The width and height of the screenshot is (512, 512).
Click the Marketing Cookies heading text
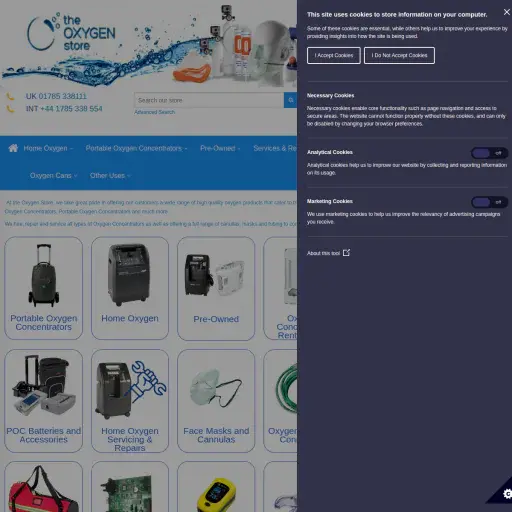tap(330, 201)
